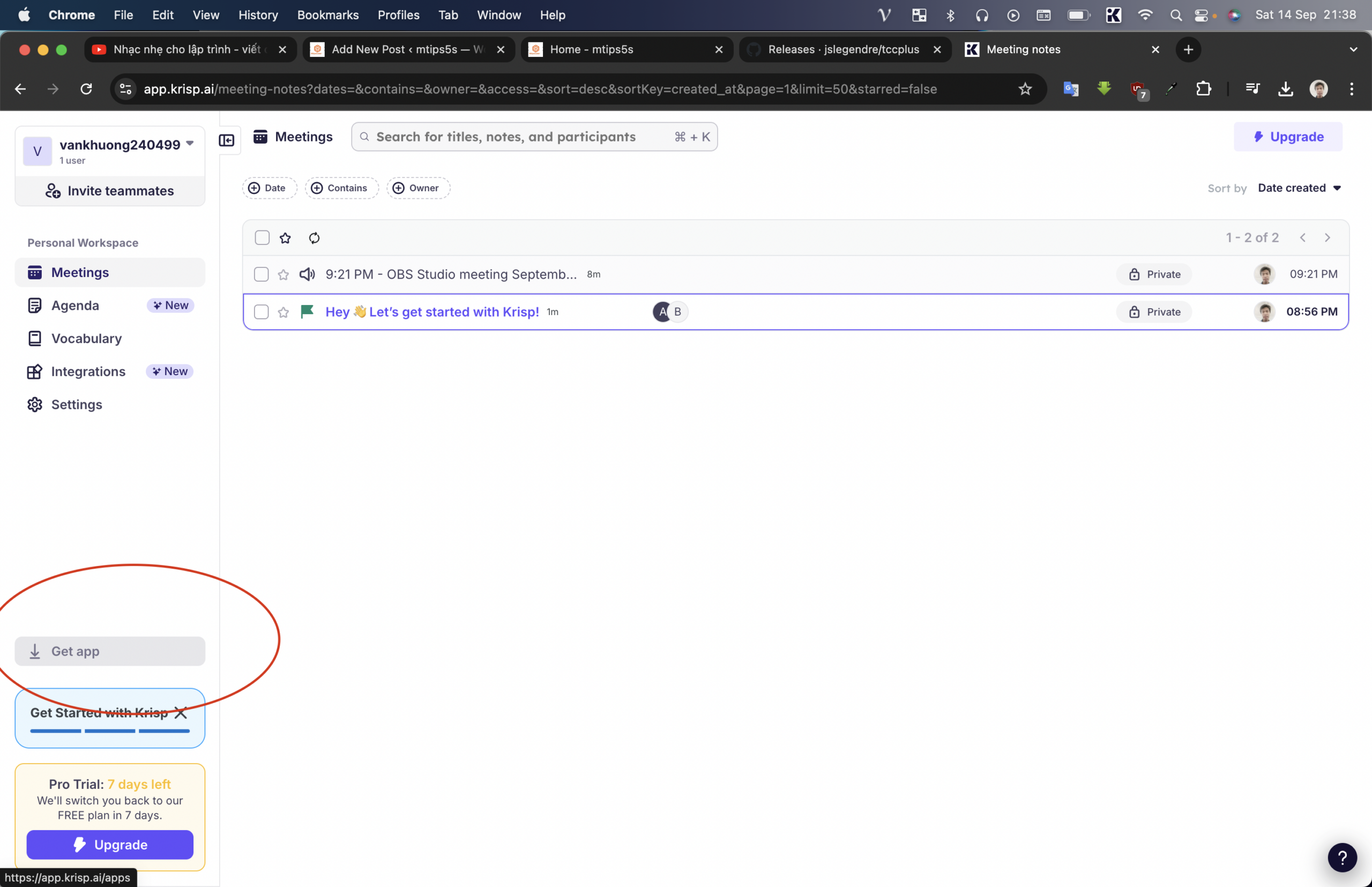Click the green flag icon on Krisp intro meeting
Screen dimensions: 1372x887
point(307,311)
